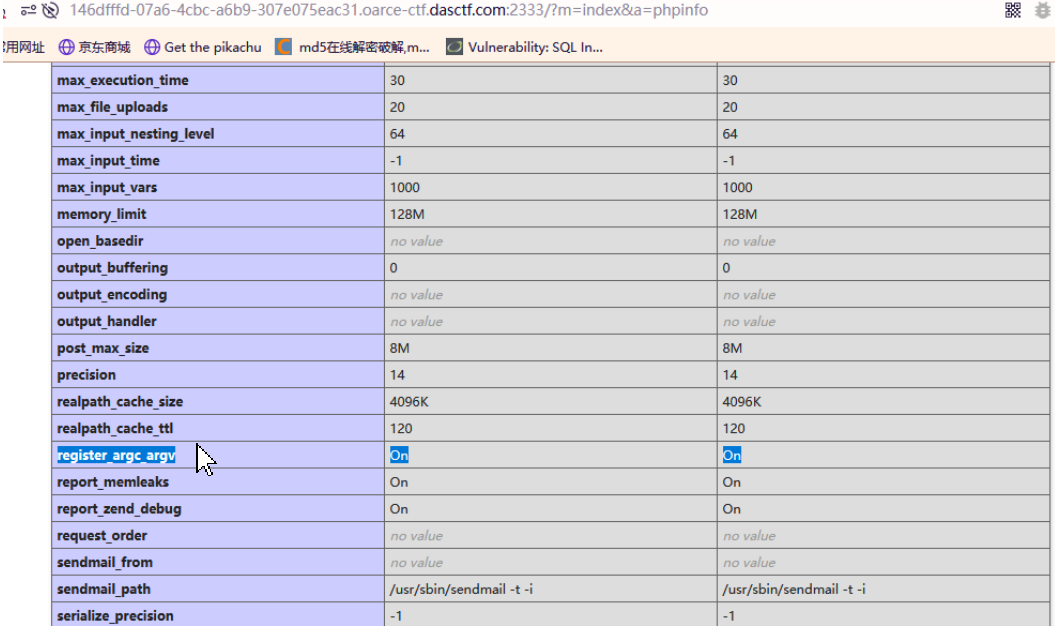Click the sendmail_from directive name
This screenshot has width=1055, height=629.
coord(104,562)
